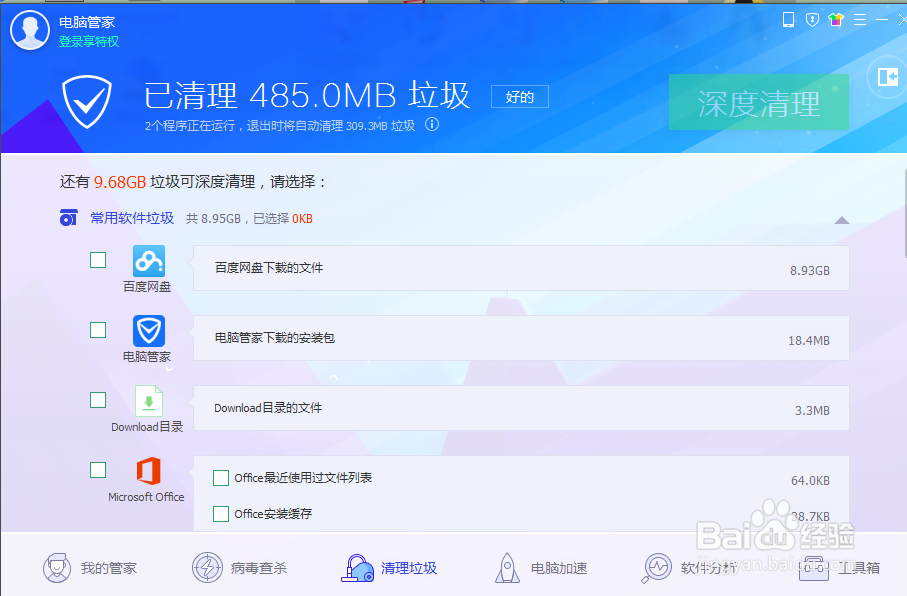
Task: Check the Download目录 checkbox
Action: click(98, 400)
